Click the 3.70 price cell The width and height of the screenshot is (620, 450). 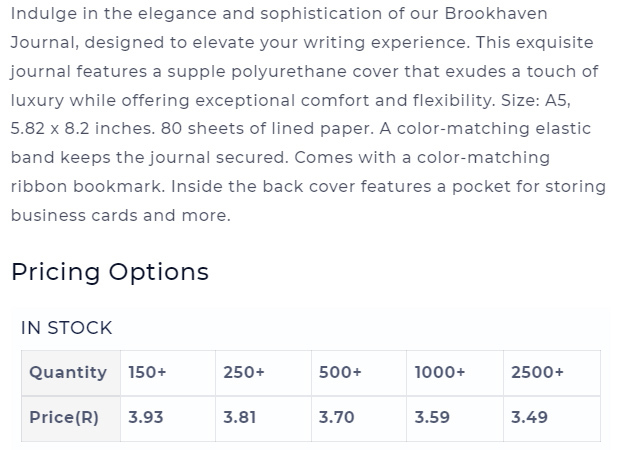tap(359, 419)
